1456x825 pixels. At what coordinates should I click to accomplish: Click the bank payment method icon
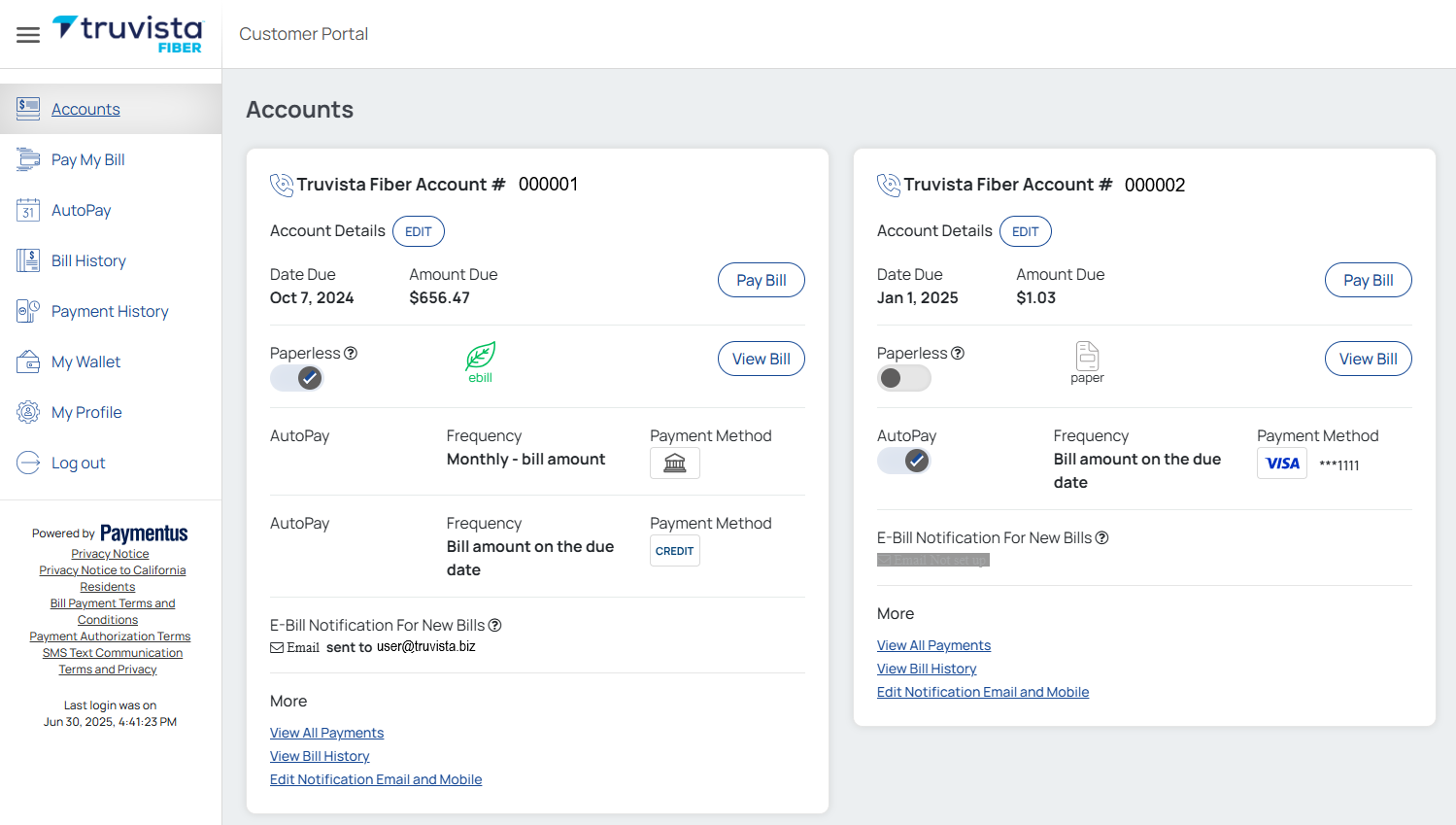coord(674,464)
